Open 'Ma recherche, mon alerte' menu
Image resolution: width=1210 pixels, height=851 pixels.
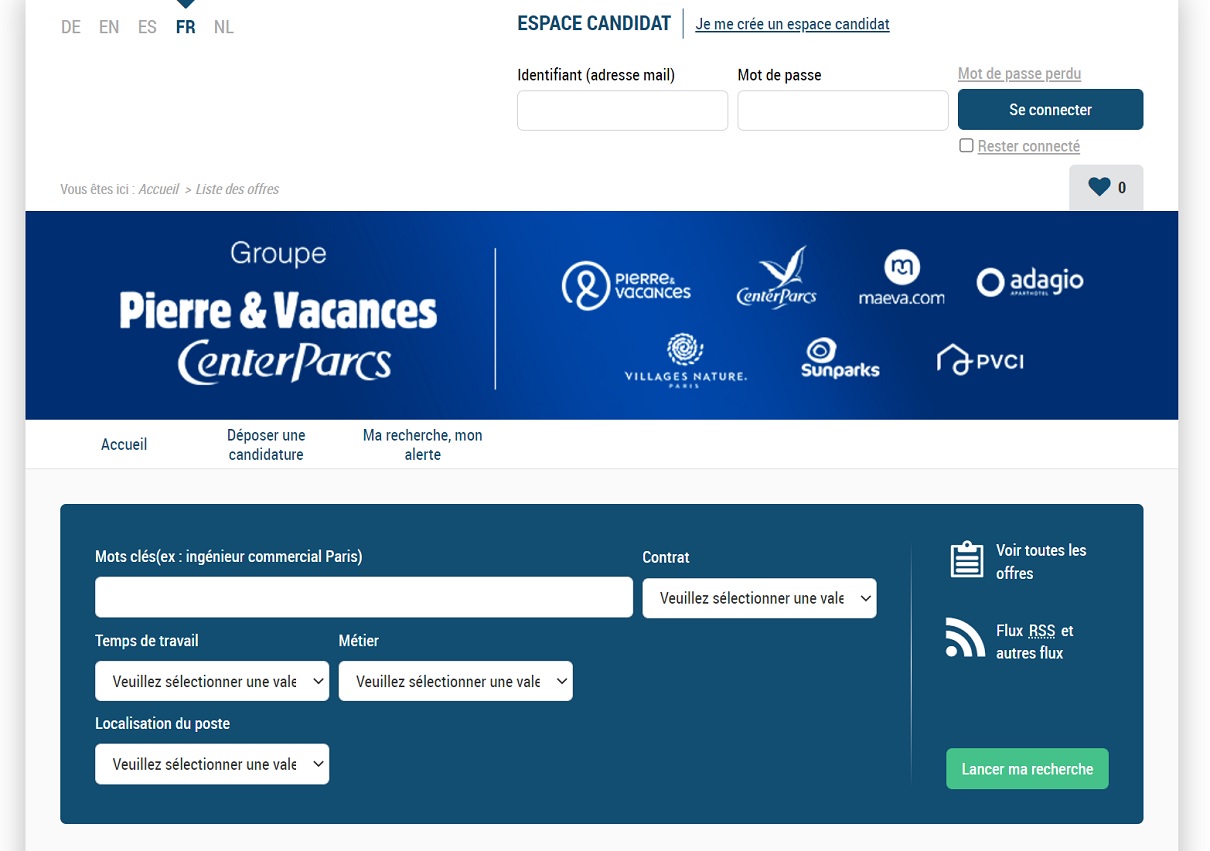(422, 445)
